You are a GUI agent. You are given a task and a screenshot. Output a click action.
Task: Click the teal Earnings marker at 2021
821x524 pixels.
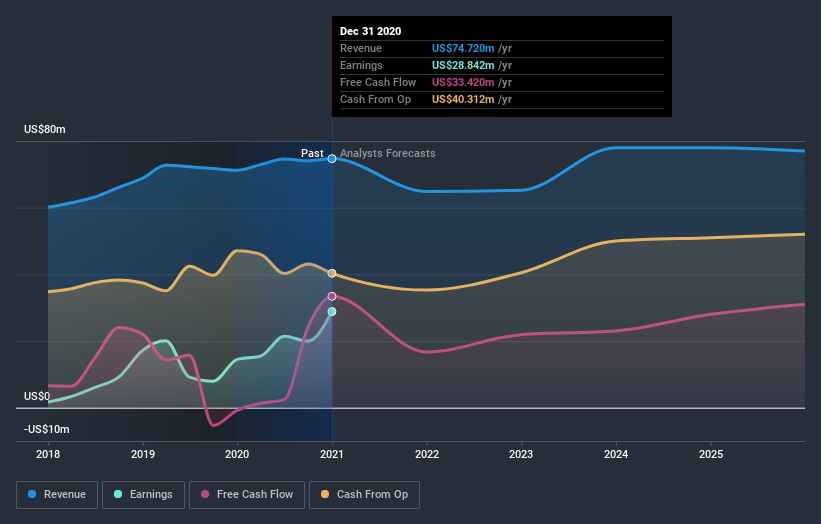332,311
